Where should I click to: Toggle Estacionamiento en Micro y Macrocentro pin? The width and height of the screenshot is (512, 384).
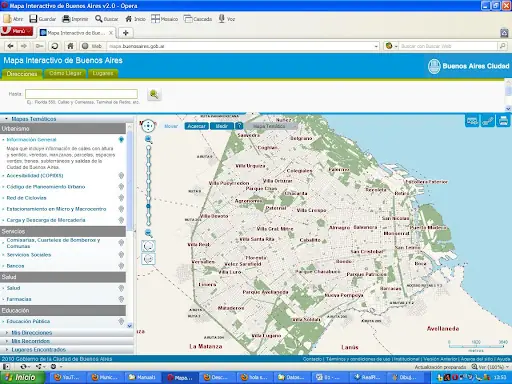pos(121,209)
